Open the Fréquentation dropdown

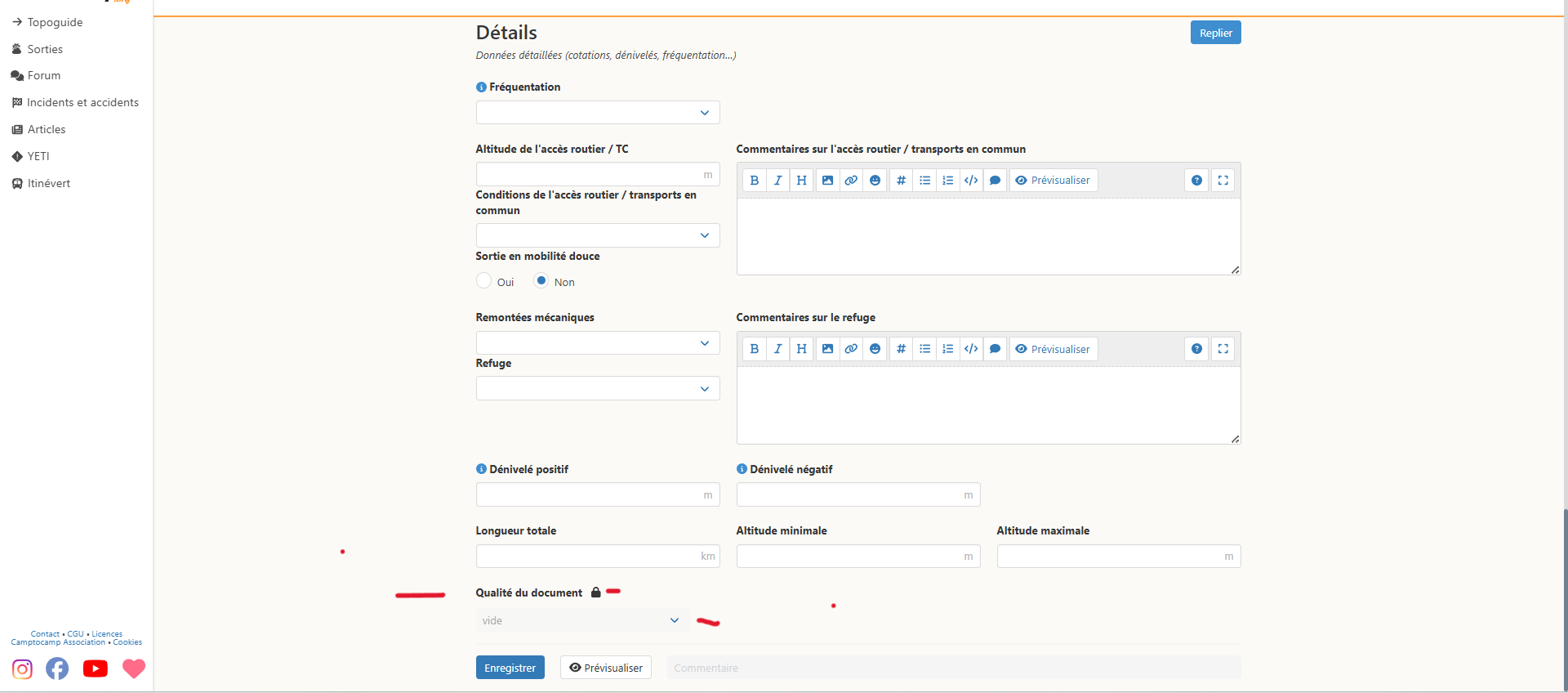click(597, 113)
